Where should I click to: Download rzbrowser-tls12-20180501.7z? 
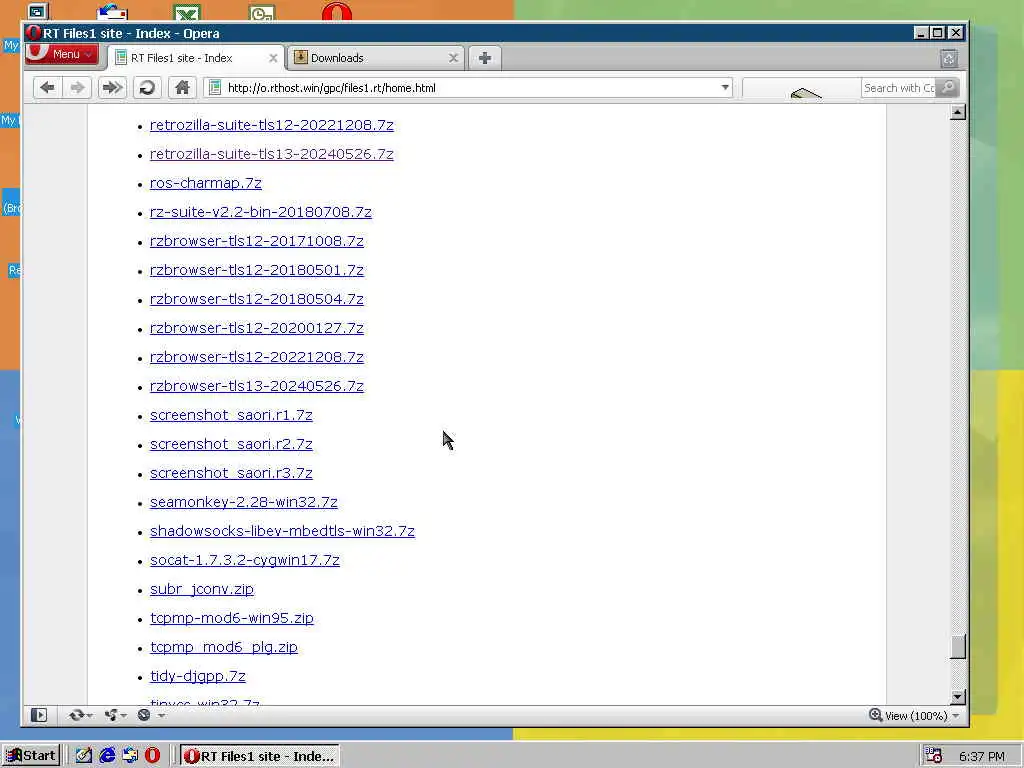click(x=257, y=270)
